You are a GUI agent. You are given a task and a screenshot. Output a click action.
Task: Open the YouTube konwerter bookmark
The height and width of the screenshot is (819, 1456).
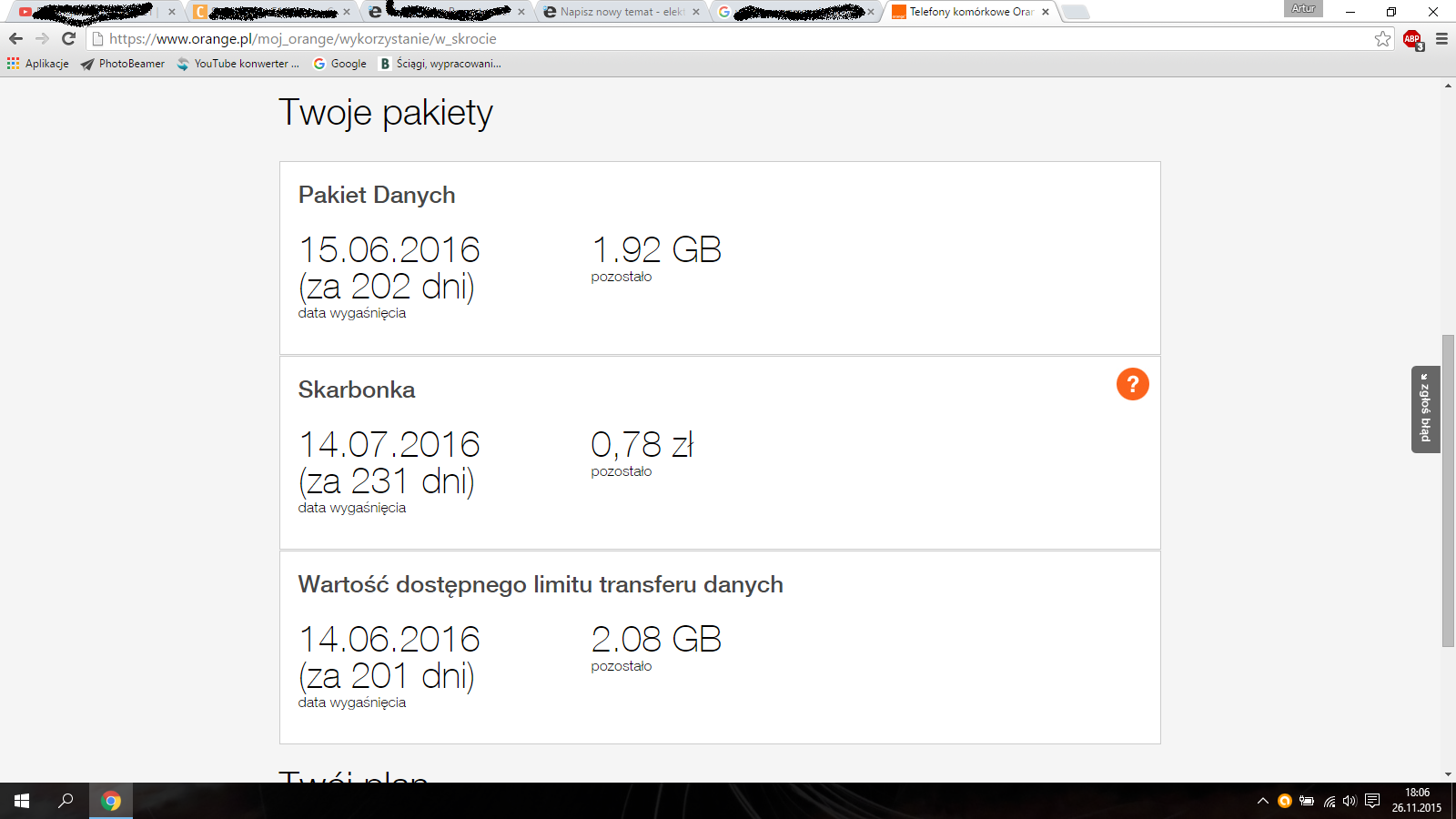(238, 64)
